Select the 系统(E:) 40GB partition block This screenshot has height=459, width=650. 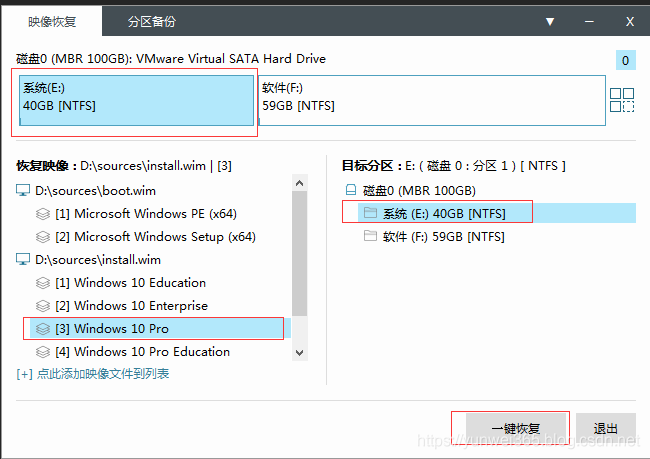pyautogui.click(x=136, y=100)
